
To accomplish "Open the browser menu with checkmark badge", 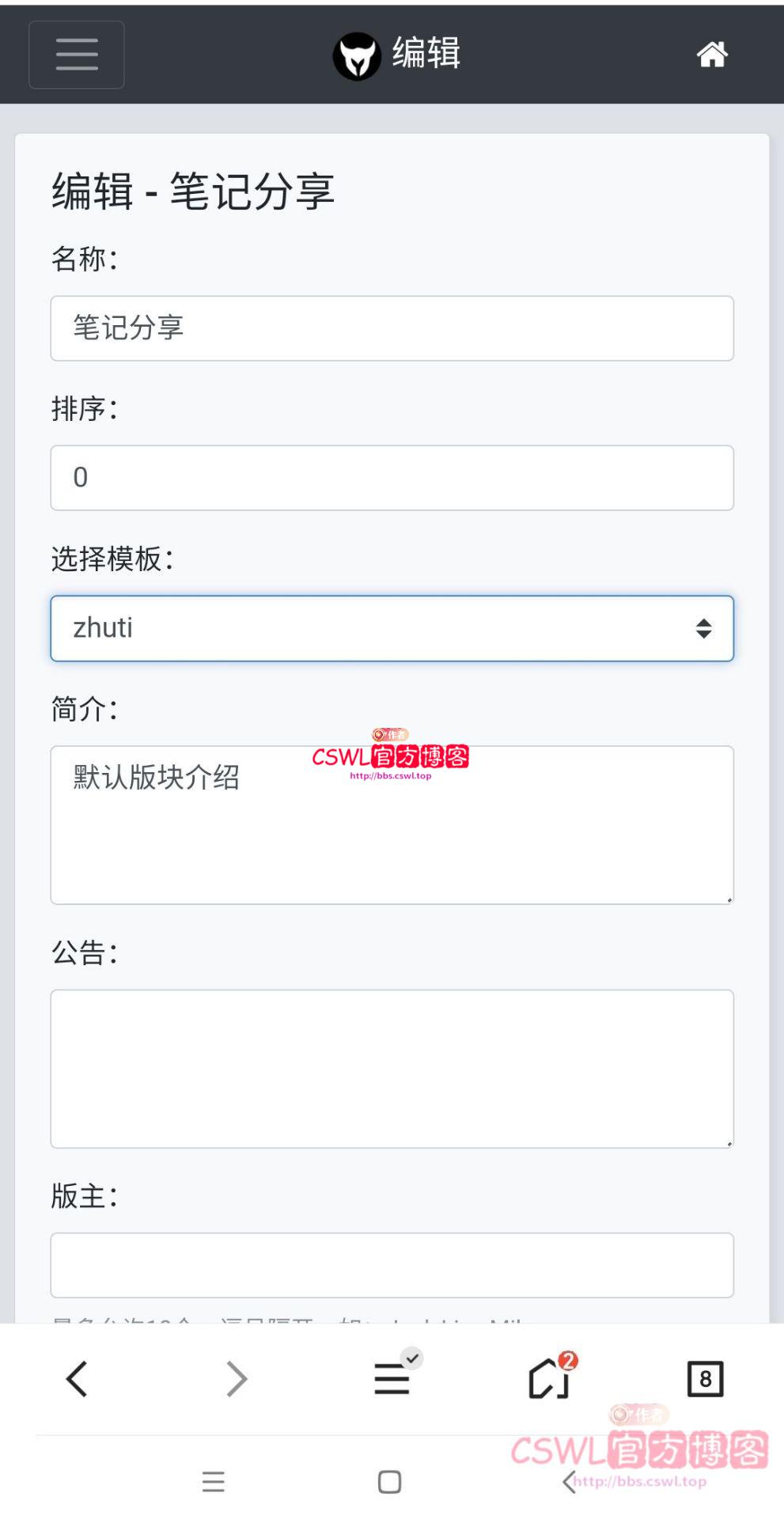I will (392, 1378).
